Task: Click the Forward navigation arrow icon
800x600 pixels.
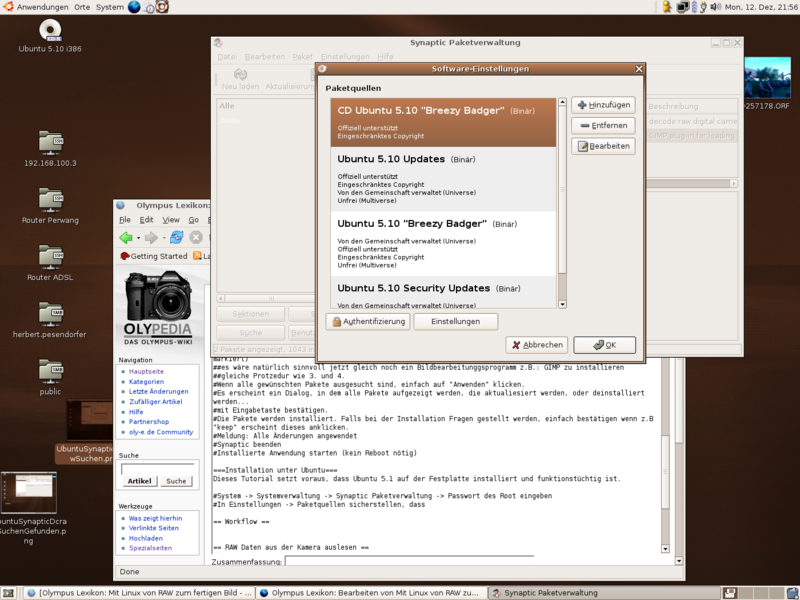Action: pyautogui.click(x=151, y=237)
